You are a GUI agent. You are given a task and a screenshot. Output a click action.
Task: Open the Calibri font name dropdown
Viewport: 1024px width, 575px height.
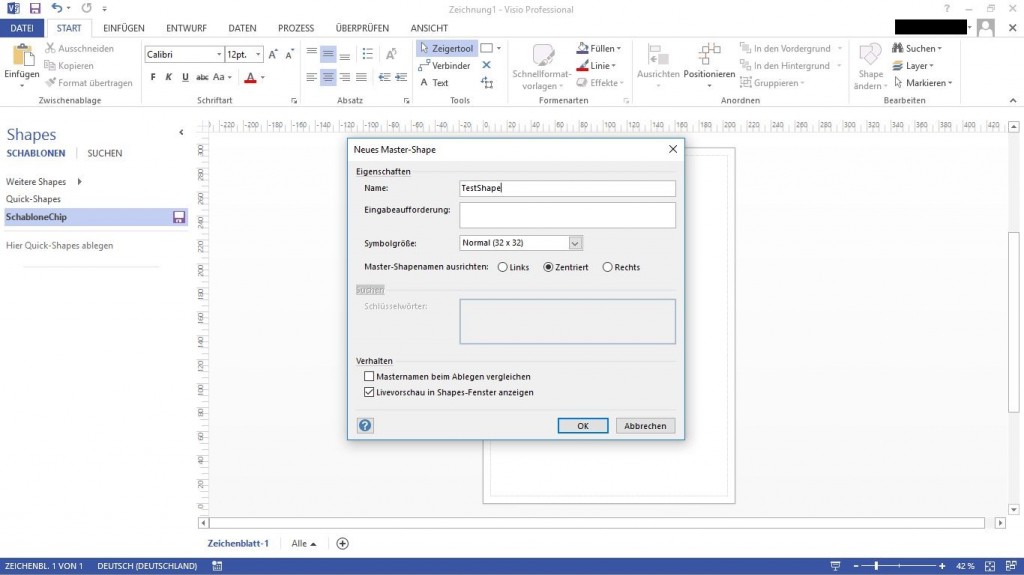(x=218, y=54)
